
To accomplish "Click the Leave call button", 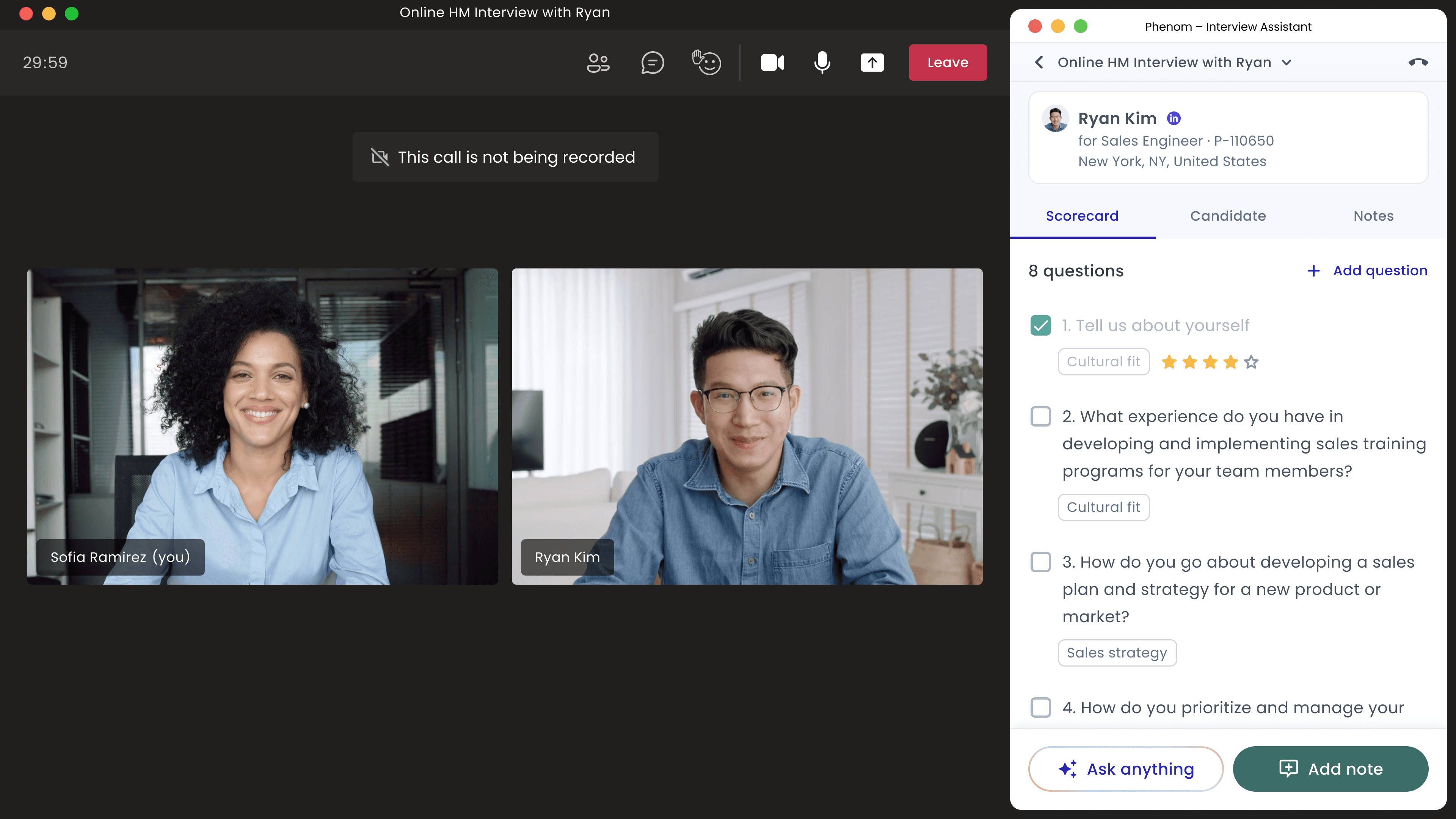I will tap(948, 63).
